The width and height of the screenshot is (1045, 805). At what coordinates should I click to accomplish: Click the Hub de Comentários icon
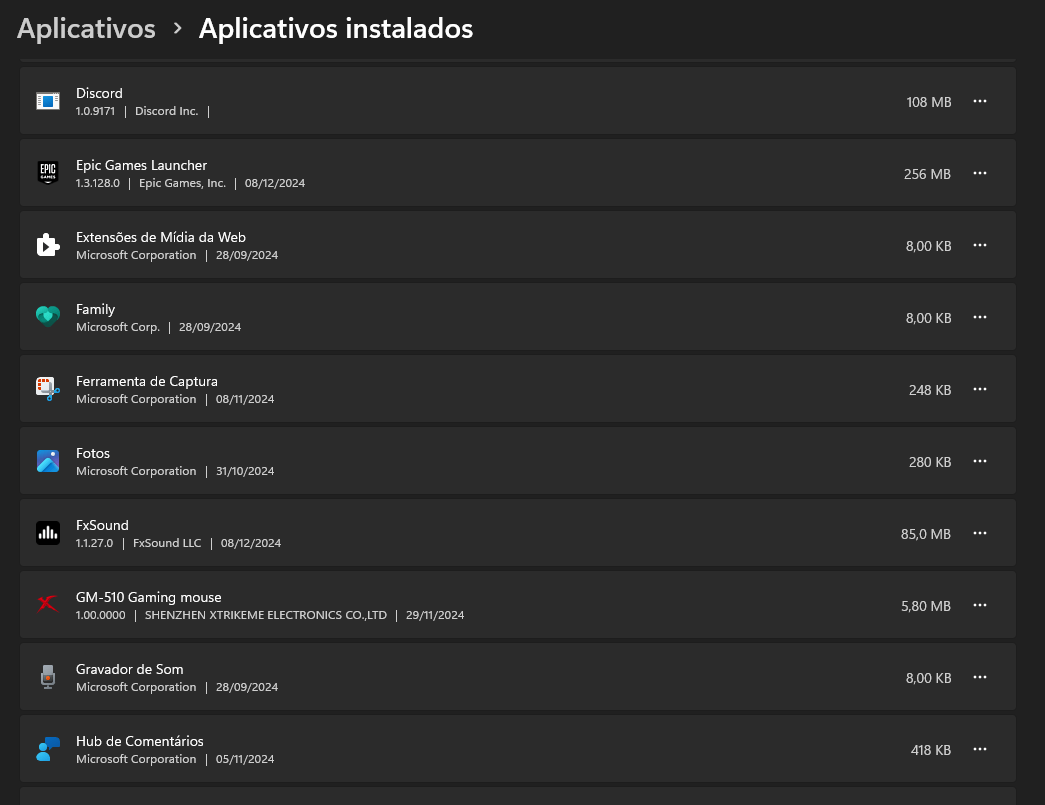[x=48, y=749]
